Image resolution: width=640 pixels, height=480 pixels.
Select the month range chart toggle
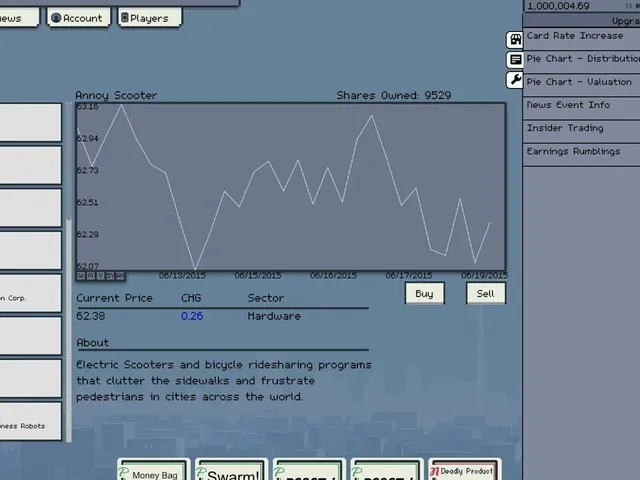[x=91, y=276]
